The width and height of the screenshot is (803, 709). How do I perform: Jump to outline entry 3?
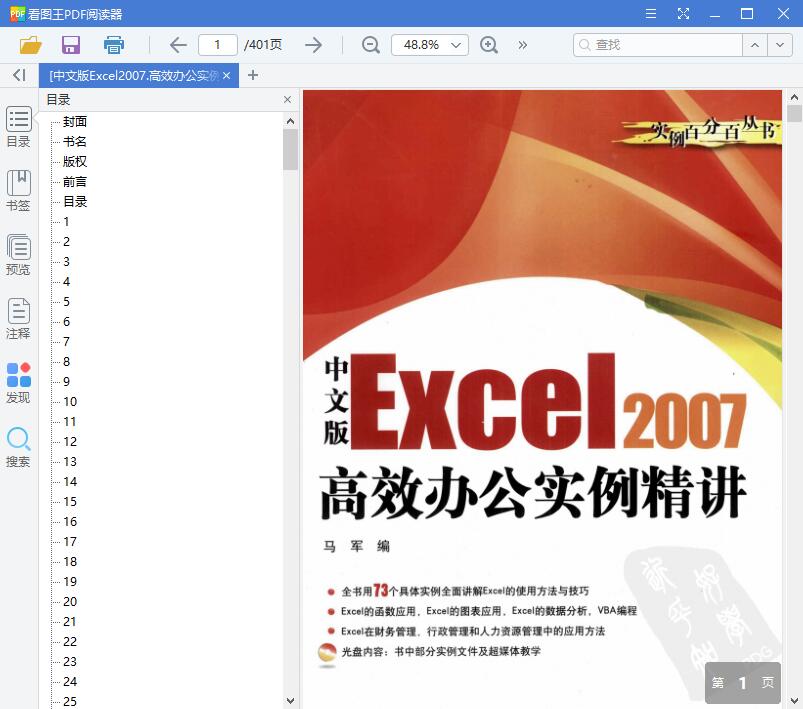[66, 261]
